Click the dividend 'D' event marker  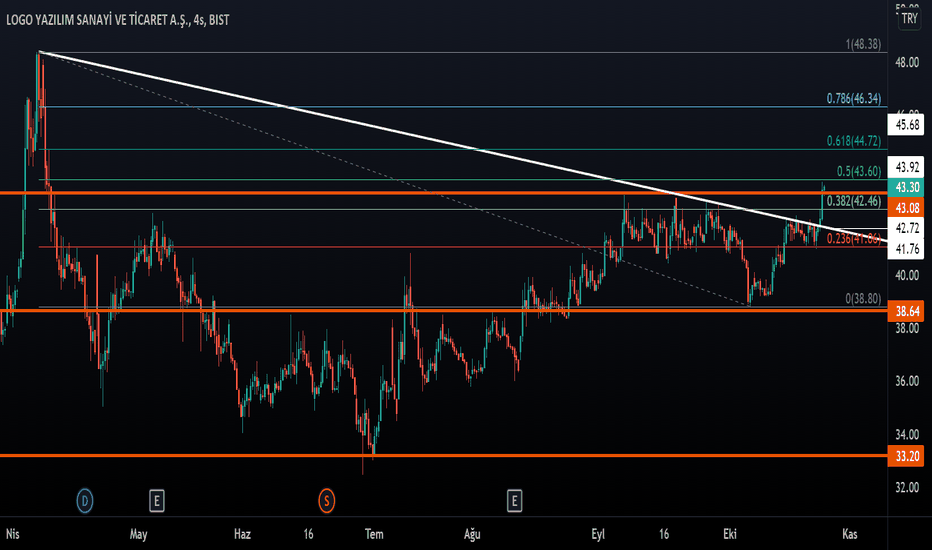84,501
